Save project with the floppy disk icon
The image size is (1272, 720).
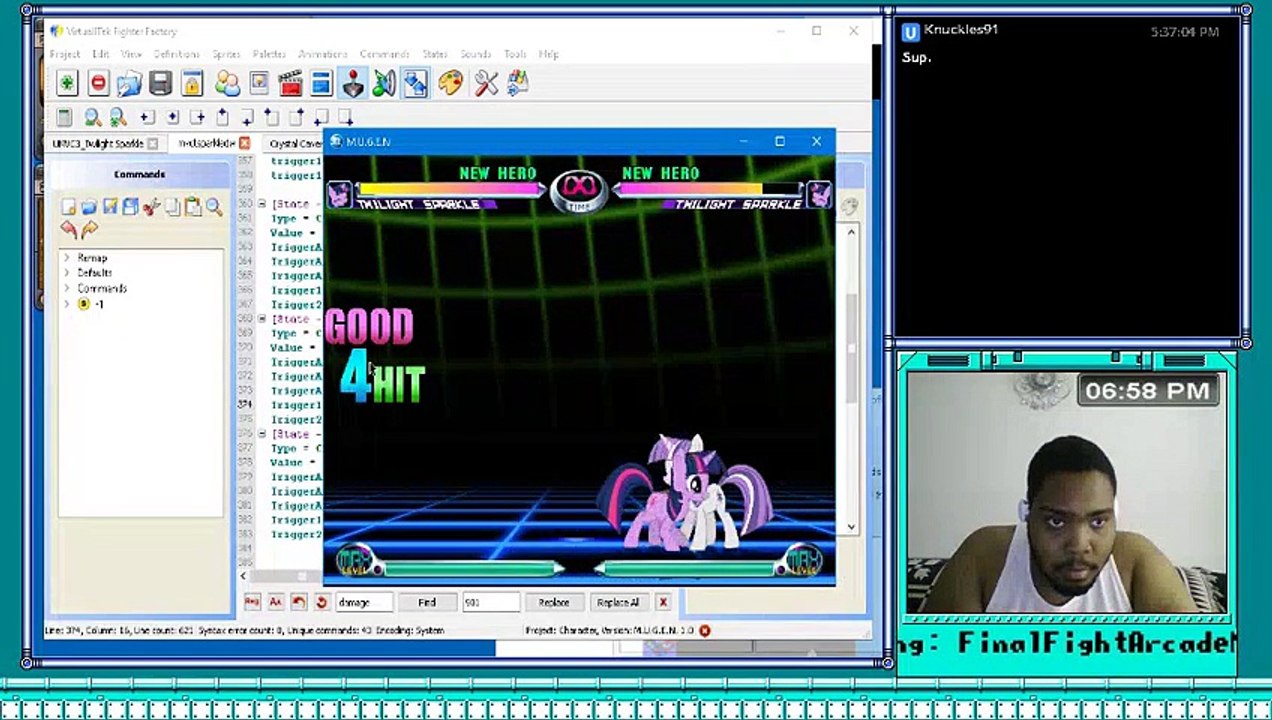160,84
